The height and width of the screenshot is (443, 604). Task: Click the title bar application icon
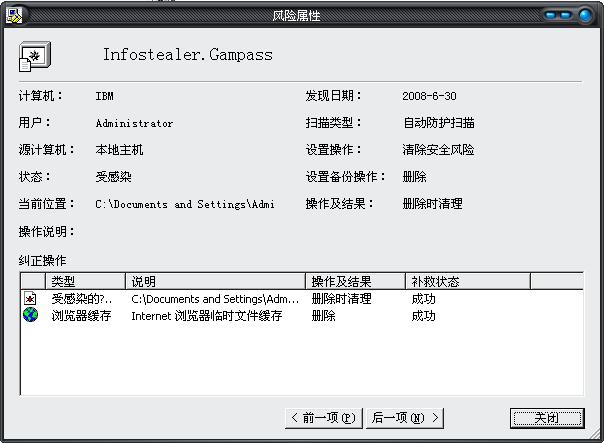pyautogui.click(x=14, y=15)
